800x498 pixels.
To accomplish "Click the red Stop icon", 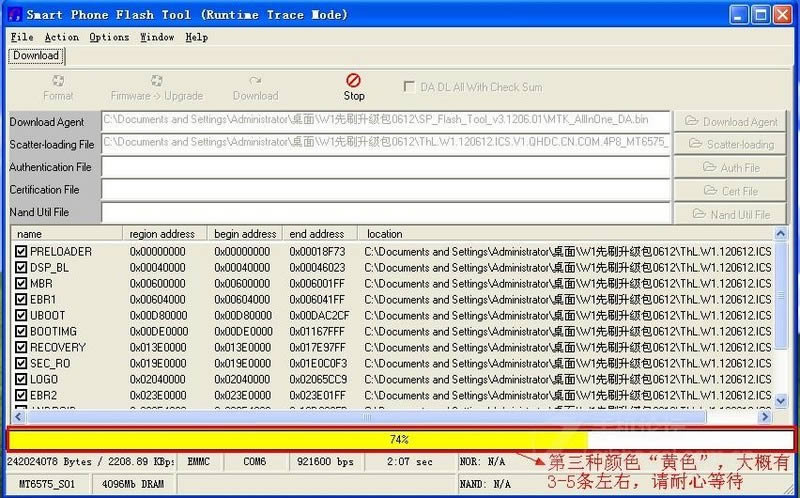I will click(354, 81).
